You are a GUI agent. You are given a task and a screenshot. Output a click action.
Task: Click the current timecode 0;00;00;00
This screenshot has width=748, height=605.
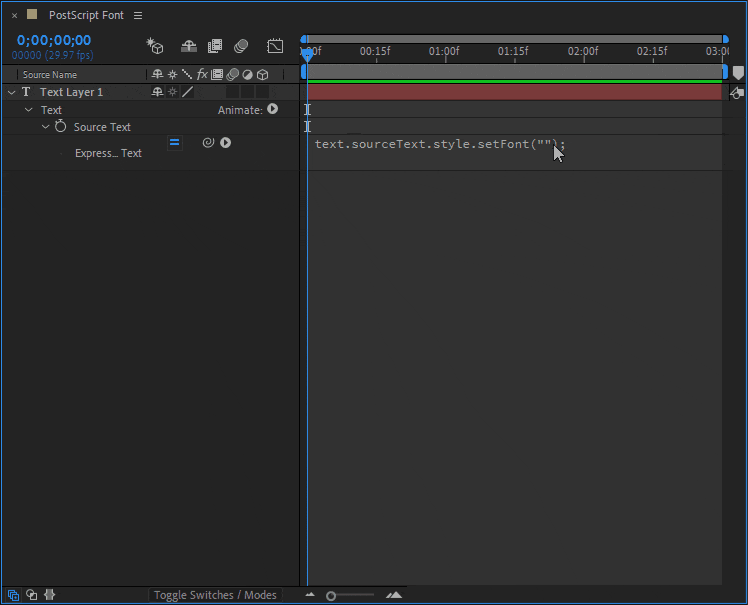(54, 40)
